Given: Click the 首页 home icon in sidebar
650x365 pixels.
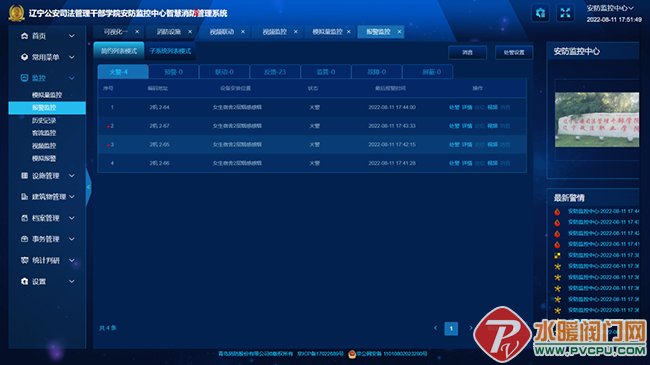Looking at the screenshot, I should pyautogui.click(x=24, y=36).
